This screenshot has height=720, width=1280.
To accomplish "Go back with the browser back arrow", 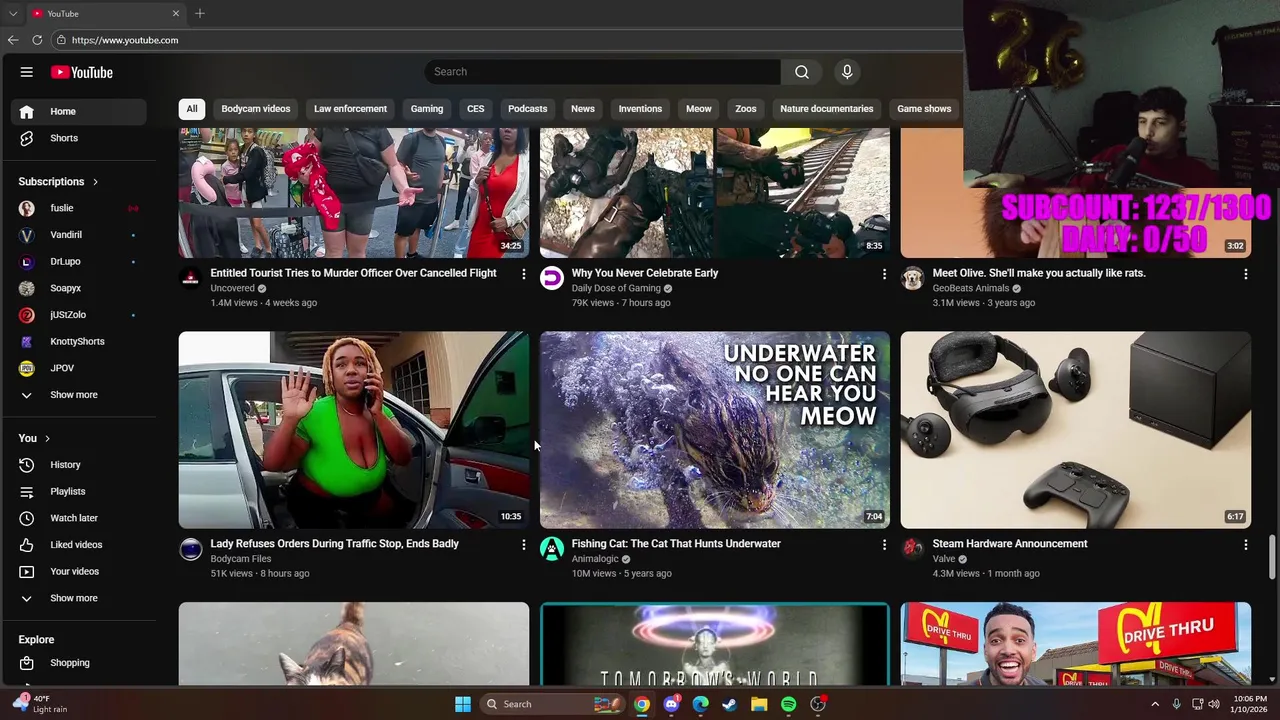I will pos(13,40).
